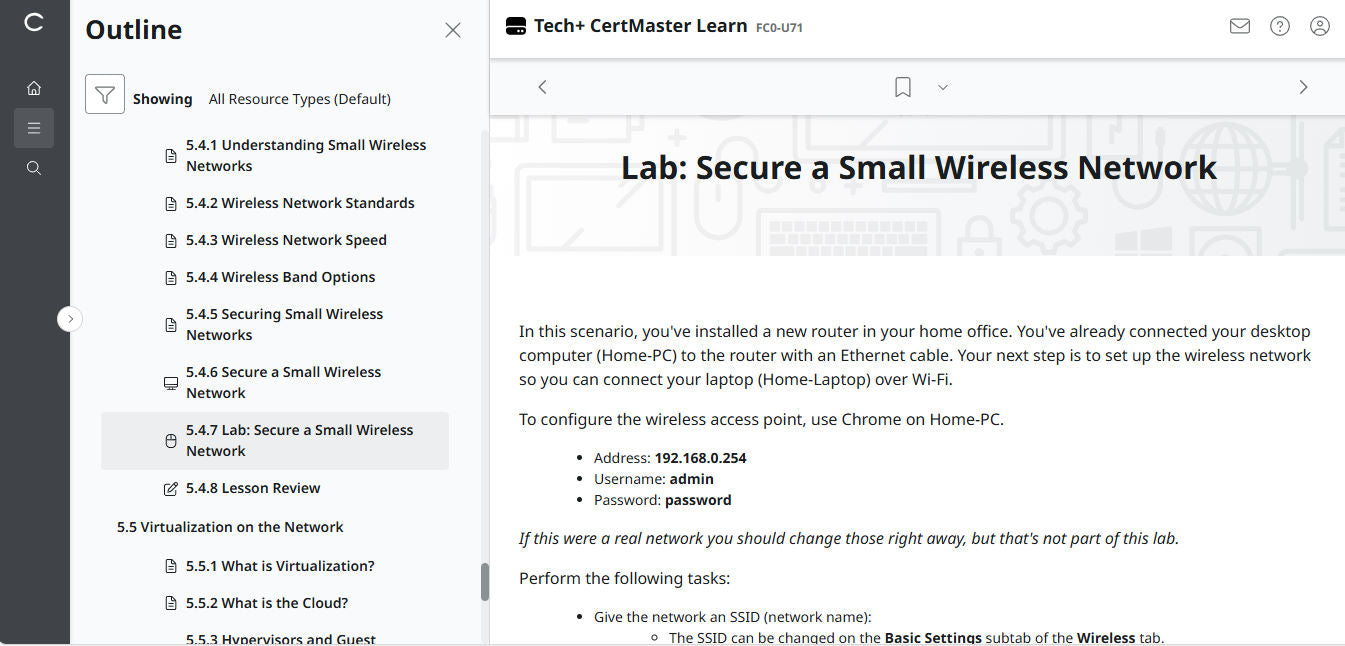Screen dimensions: 1345x646
Task: Expand the bookmark options dropdown arrow
Action: 942,88
